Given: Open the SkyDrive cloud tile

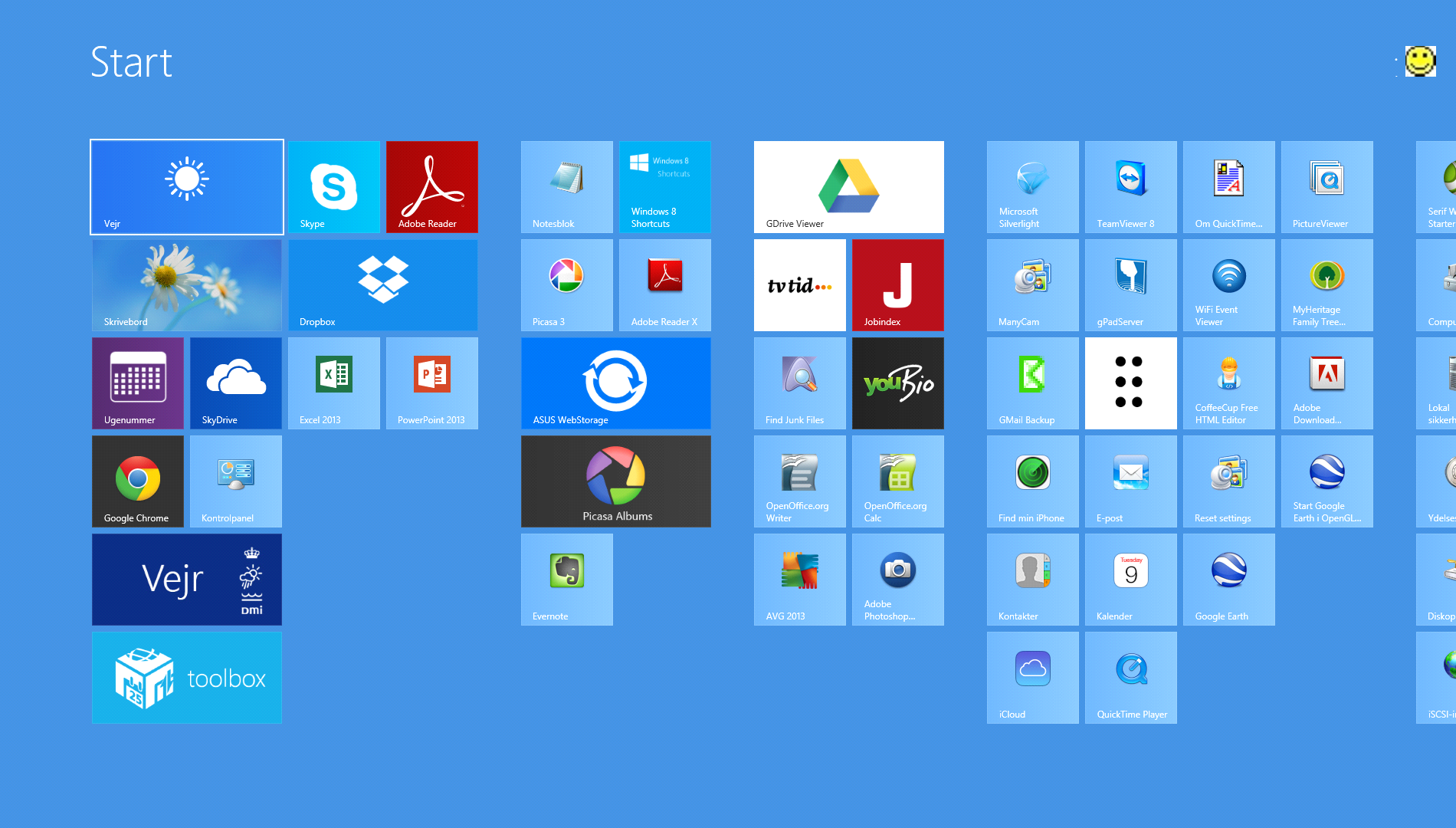Looking at the screenshot, I should (x=236, y=383).
